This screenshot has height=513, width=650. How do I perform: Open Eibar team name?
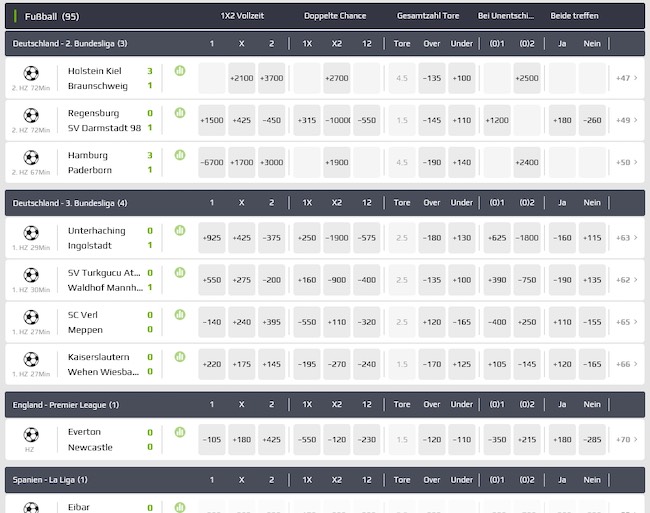pos(79,507)
